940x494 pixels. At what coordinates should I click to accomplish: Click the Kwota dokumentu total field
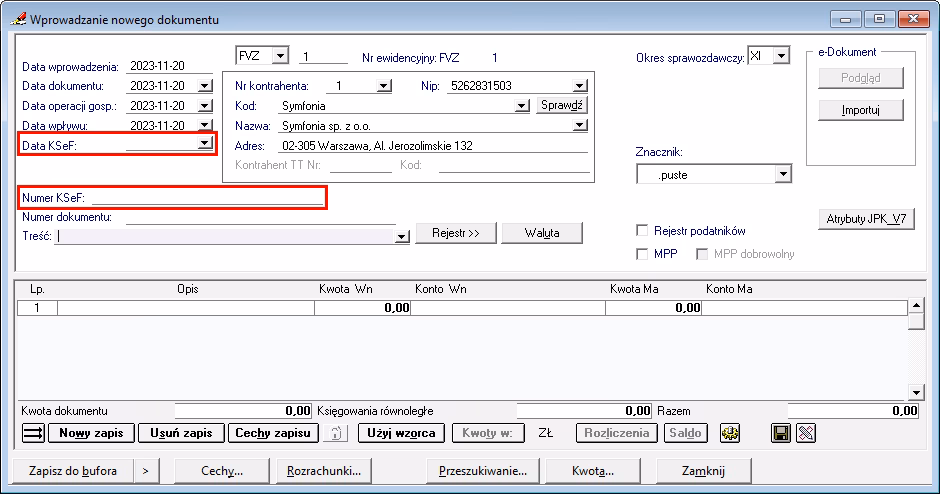(x=243, y=411)
